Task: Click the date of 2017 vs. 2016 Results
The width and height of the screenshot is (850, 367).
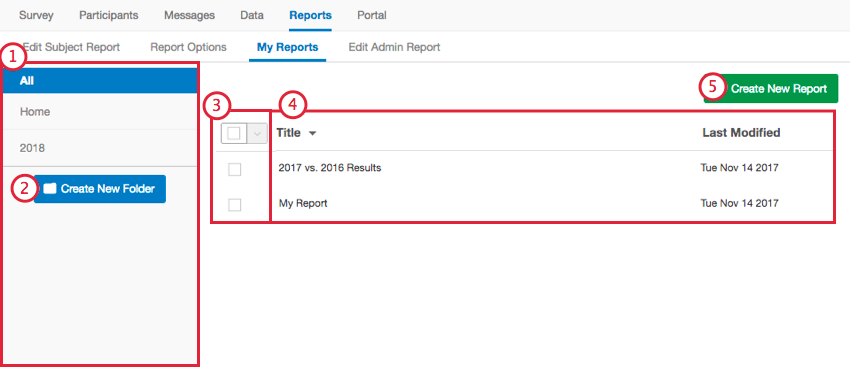Action: click(x=739, y=168)
